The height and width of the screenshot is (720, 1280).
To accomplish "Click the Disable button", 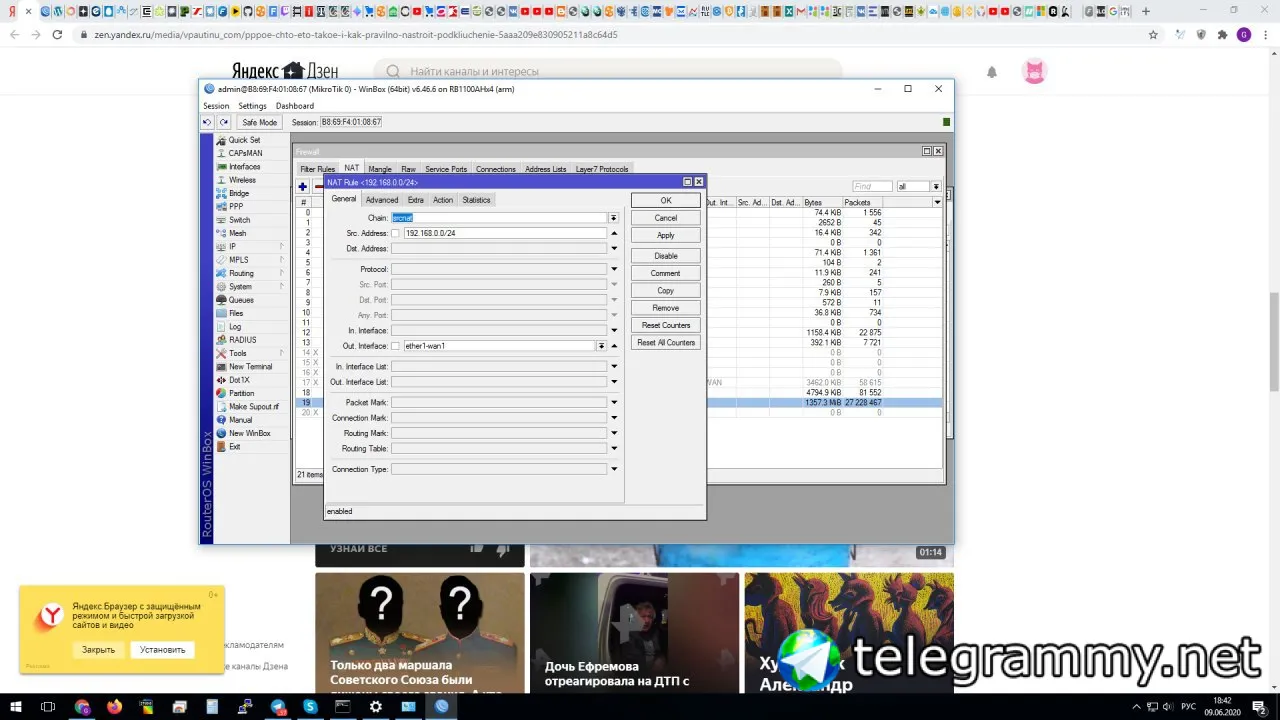I will [666, 256].
